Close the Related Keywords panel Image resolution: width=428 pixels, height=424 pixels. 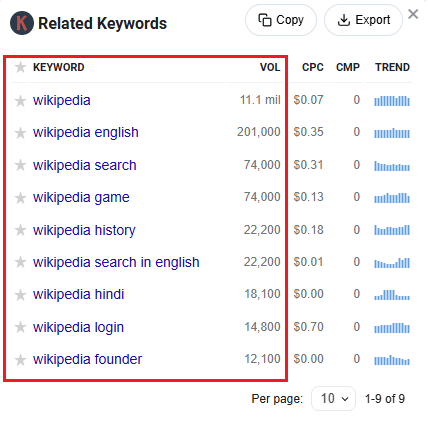pyautogui.click(x=413, y=14)
